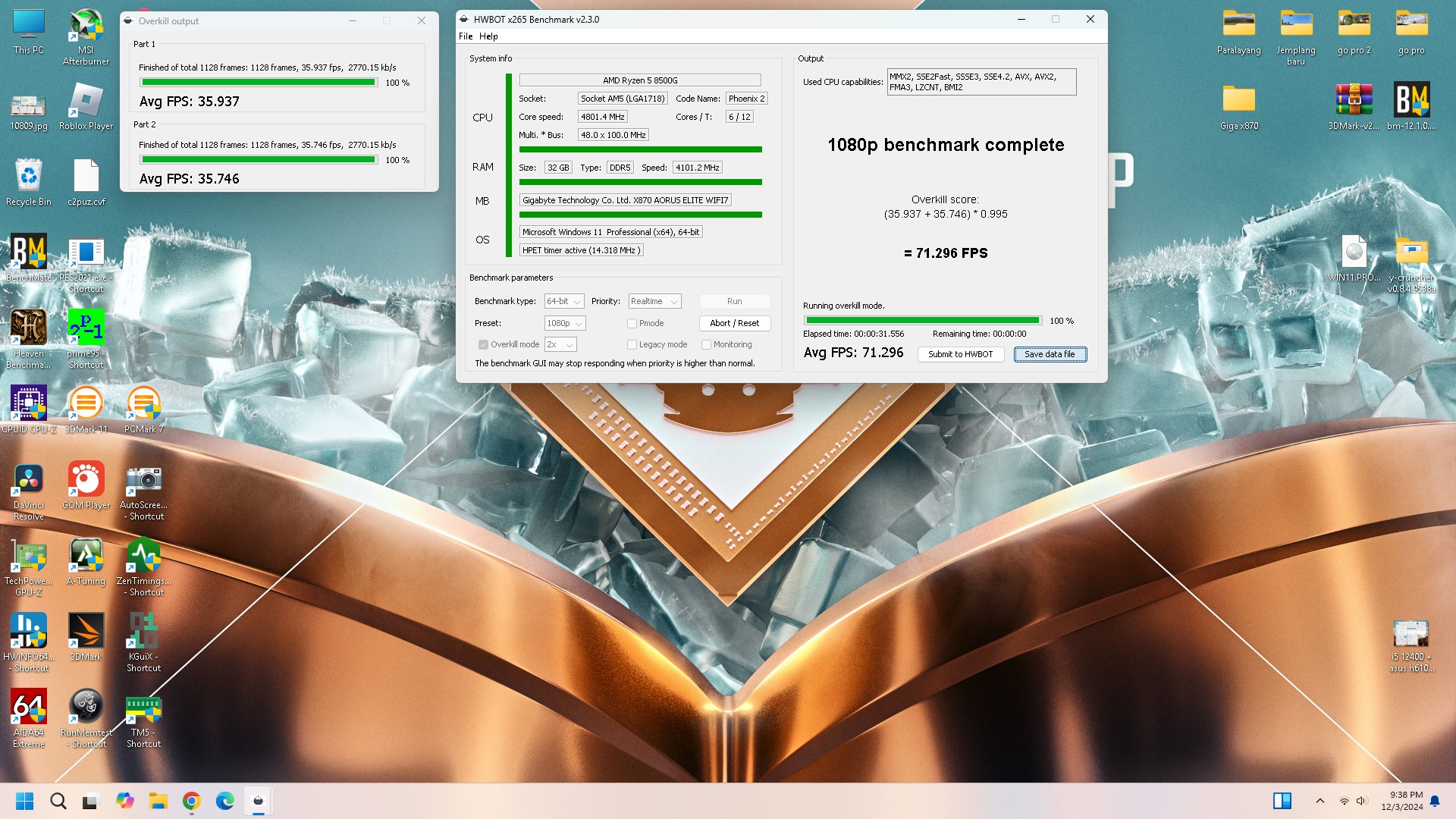Open Paralayang folder icon

[x=1238, y=31]
